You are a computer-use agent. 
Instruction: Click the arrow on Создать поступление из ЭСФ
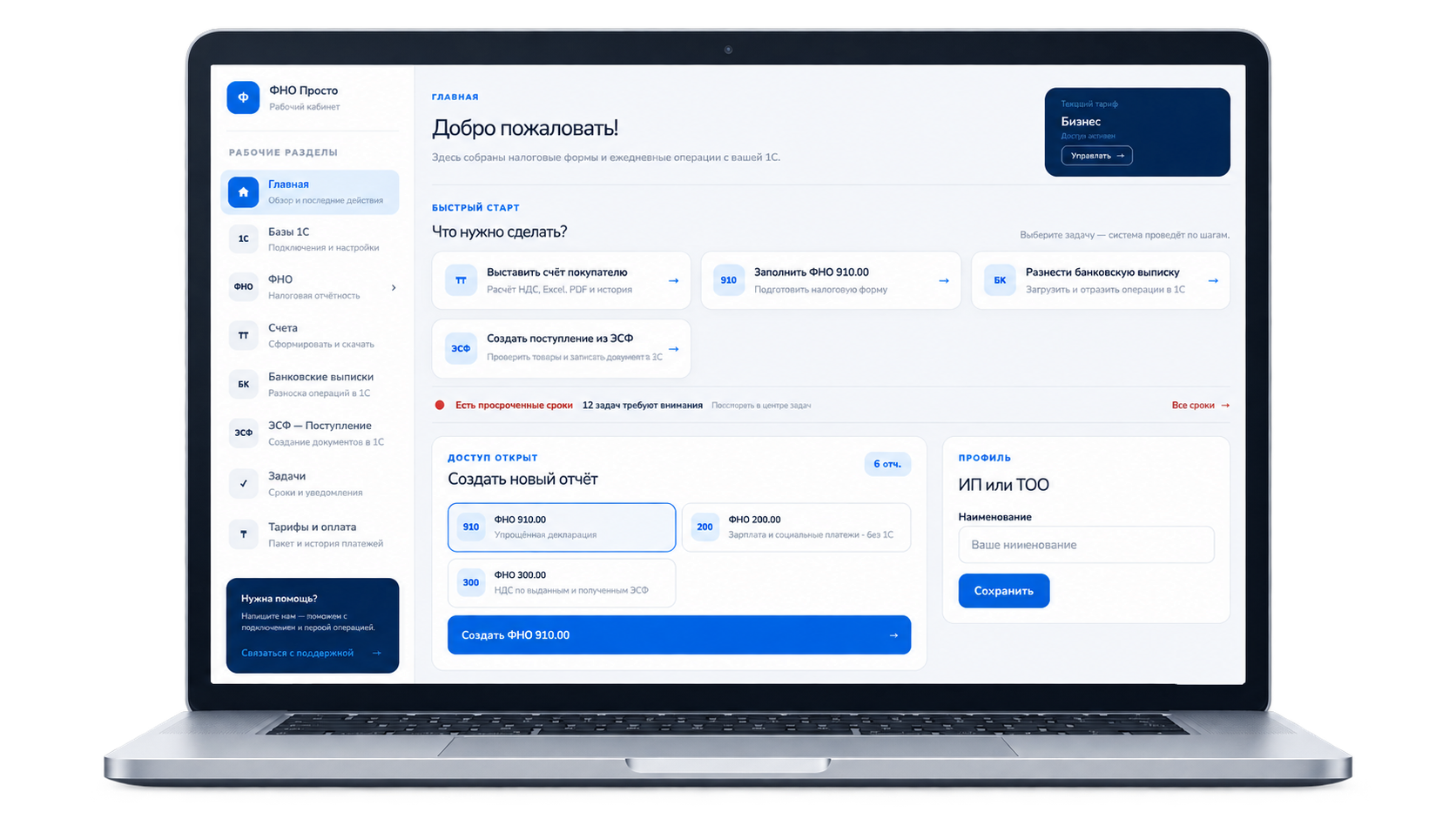click(673, 348)
